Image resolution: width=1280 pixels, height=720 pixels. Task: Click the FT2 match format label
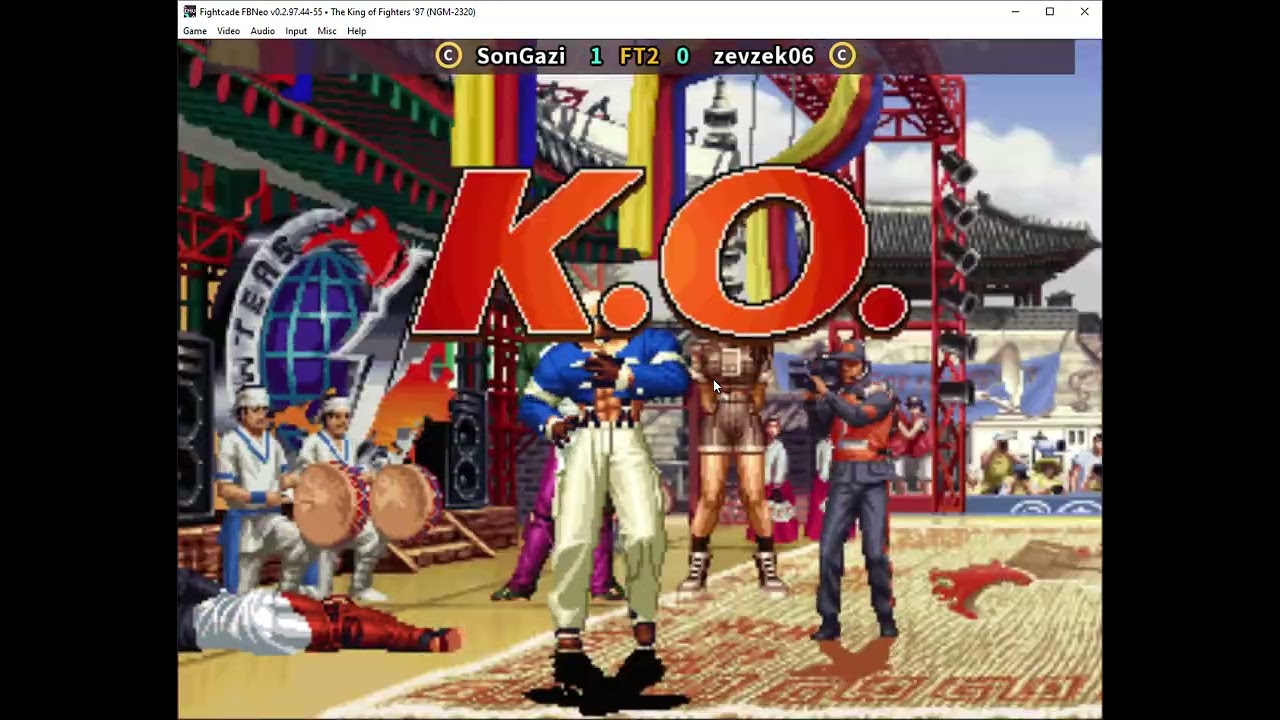(639, 56)
